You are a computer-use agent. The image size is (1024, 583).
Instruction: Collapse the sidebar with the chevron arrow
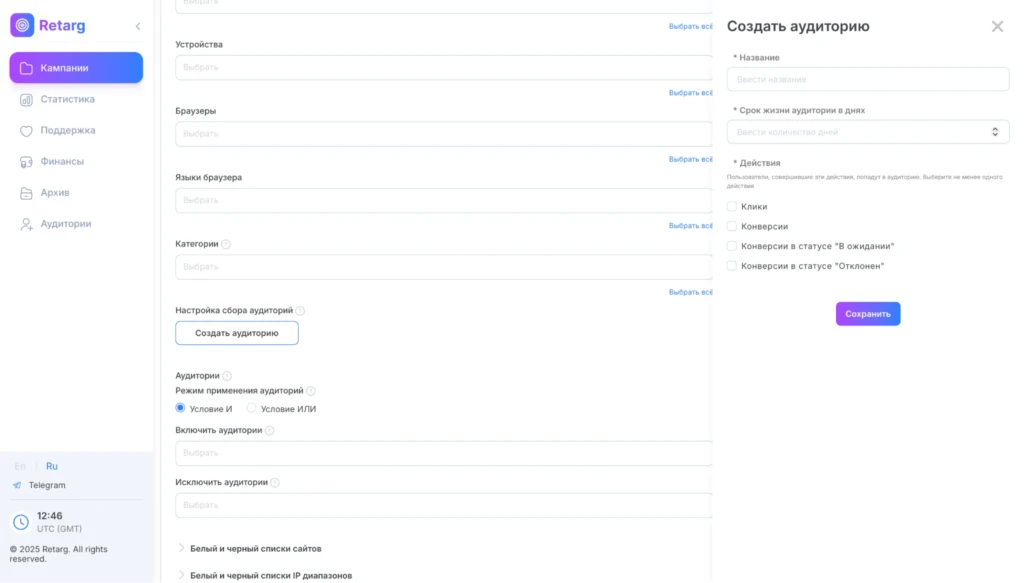point(138,26)
